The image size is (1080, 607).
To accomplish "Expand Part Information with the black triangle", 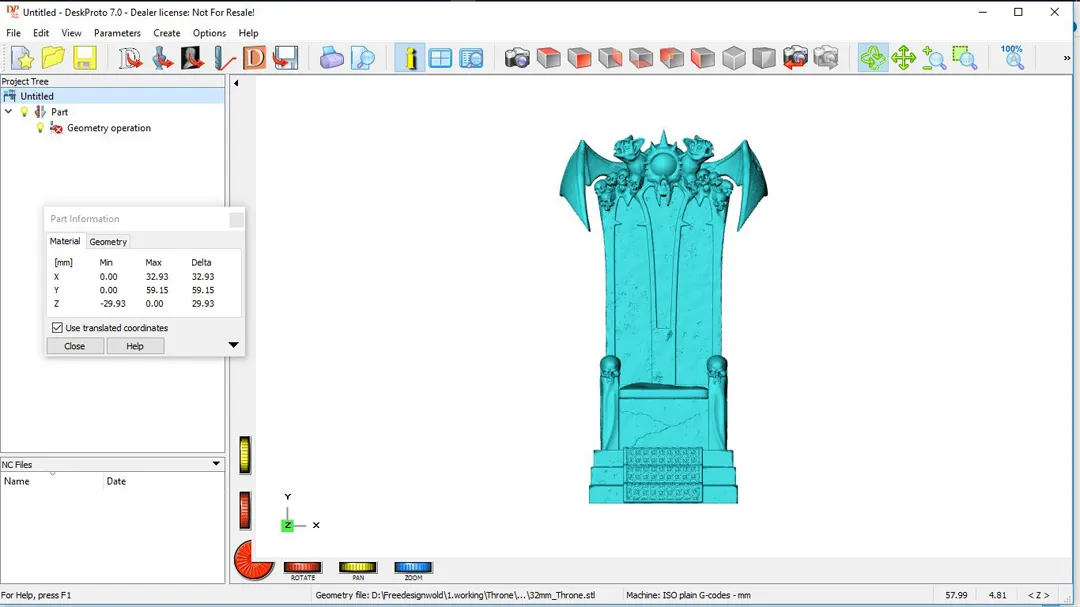I will (233, 345).
